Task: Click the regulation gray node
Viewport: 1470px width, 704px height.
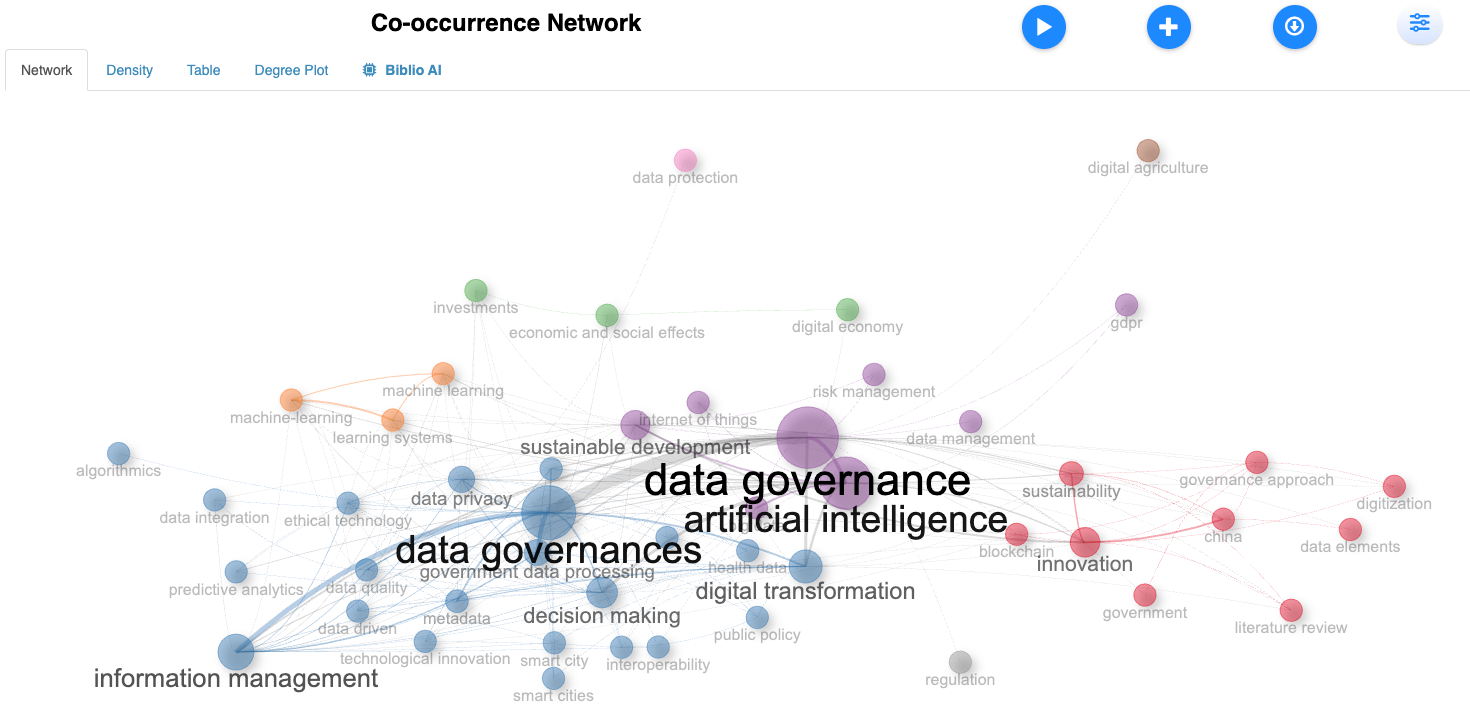Action: (960, 662)
